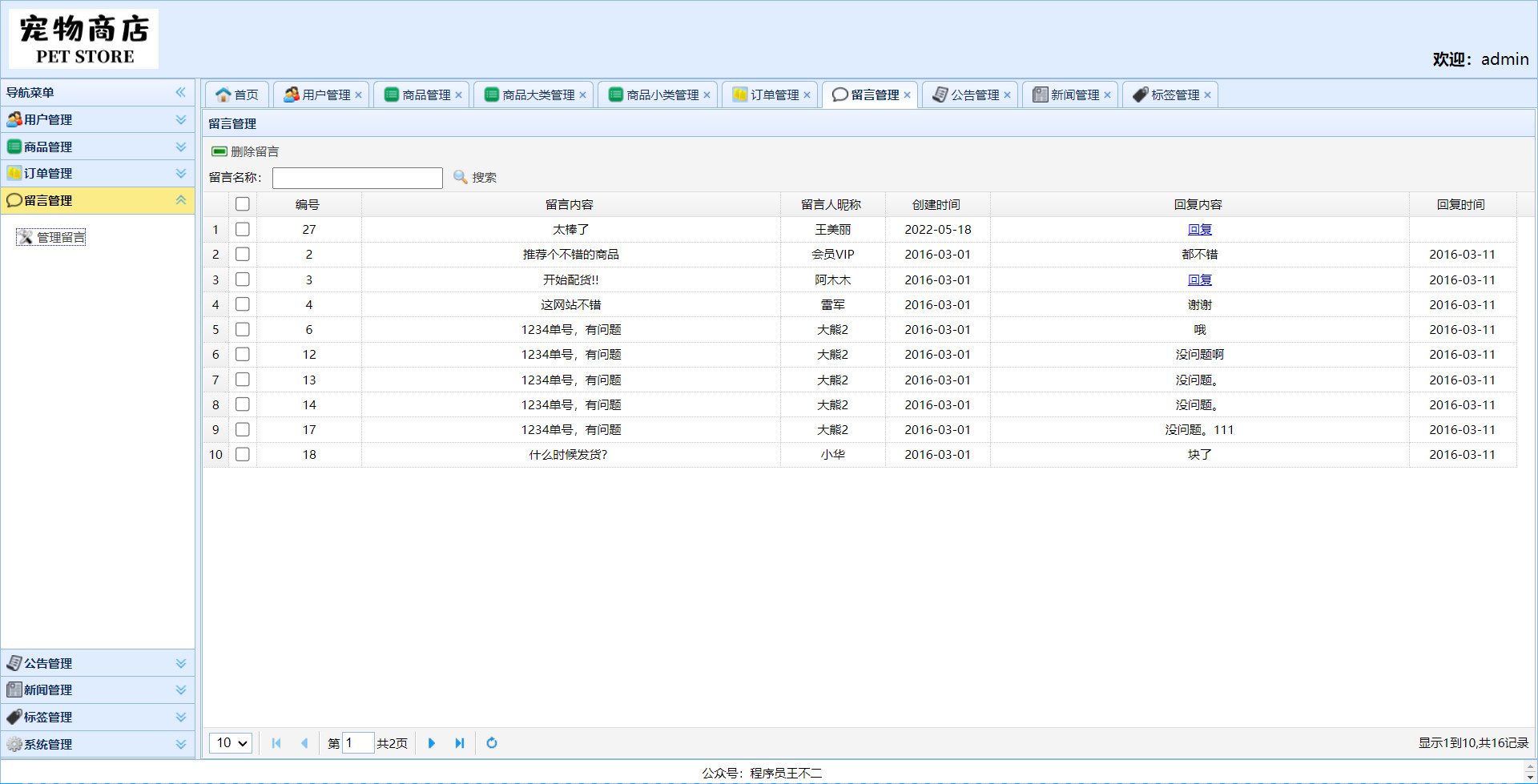This screenshot has height=784, width=1538.
Task: Click the nickname cell 会员VIP
Action: (833, 254)
